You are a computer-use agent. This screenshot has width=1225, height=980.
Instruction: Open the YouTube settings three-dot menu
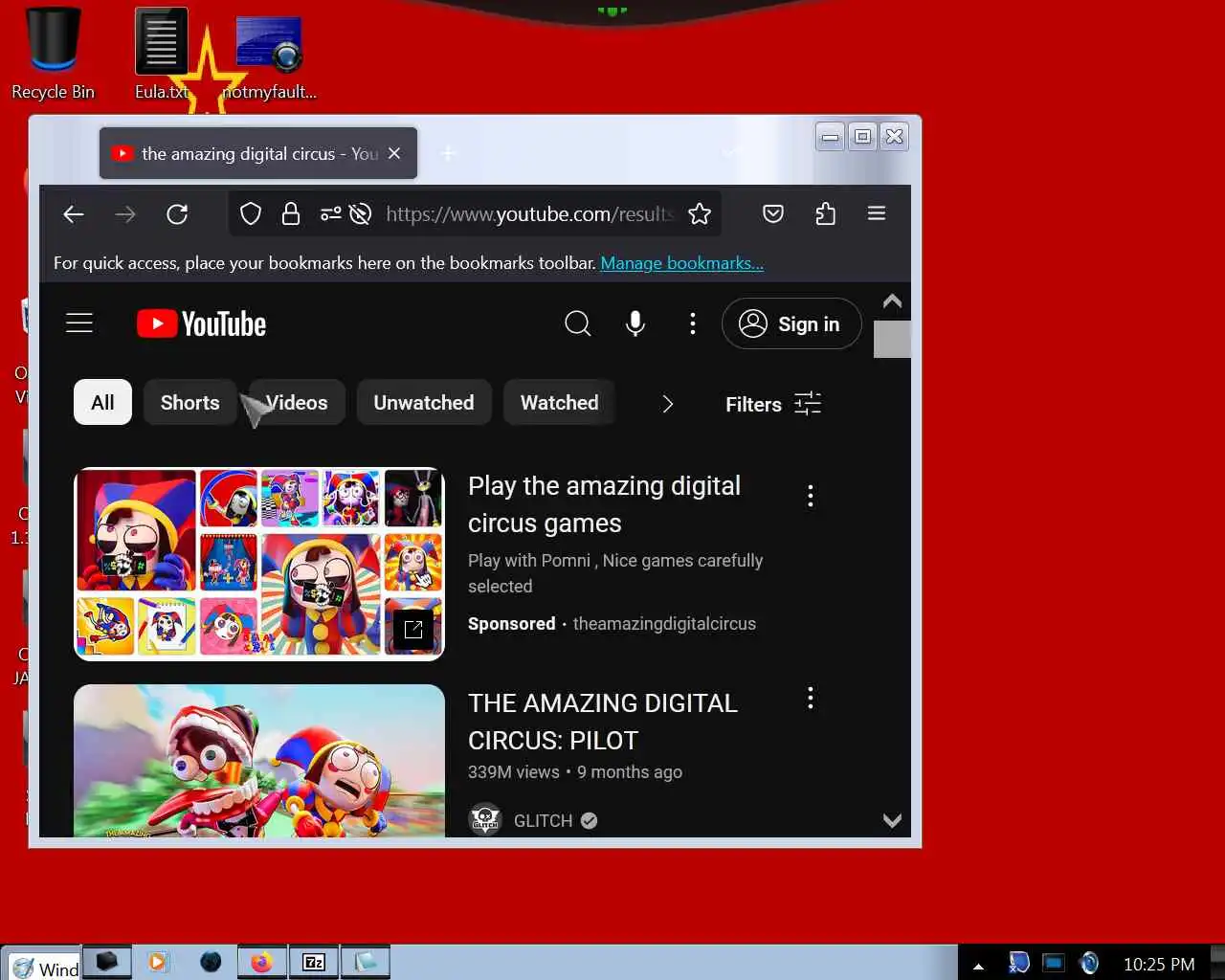coord(693,323)
